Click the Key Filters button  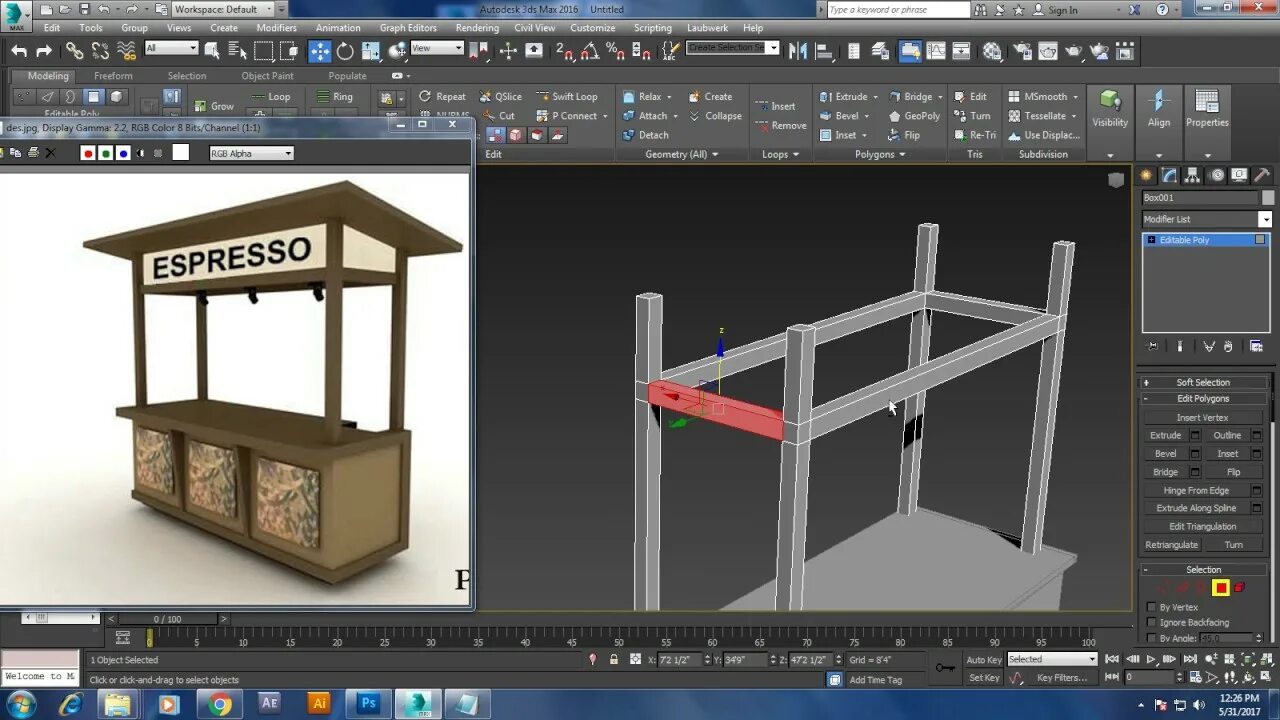(1062, 678)
